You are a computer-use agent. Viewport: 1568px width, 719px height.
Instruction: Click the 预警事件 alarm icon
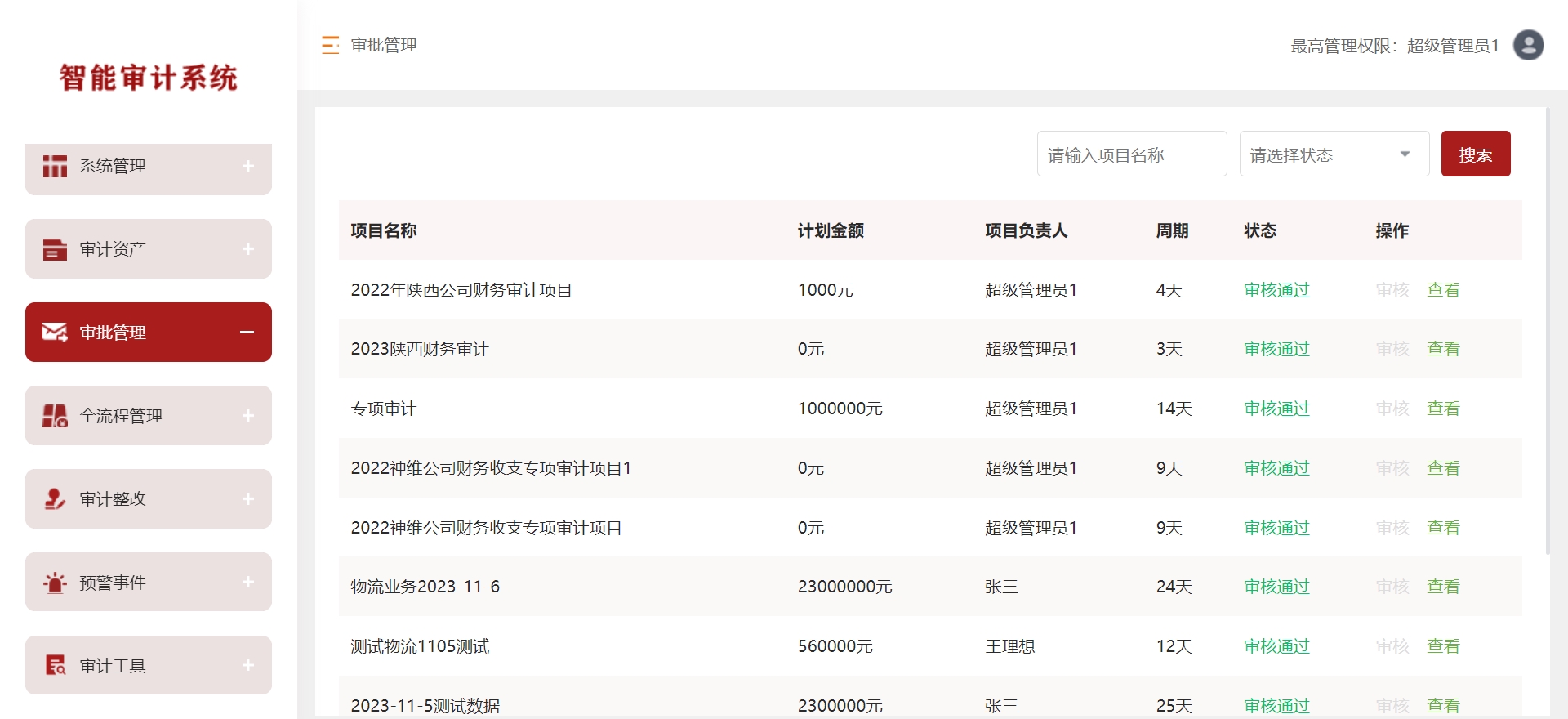[55, 583]
